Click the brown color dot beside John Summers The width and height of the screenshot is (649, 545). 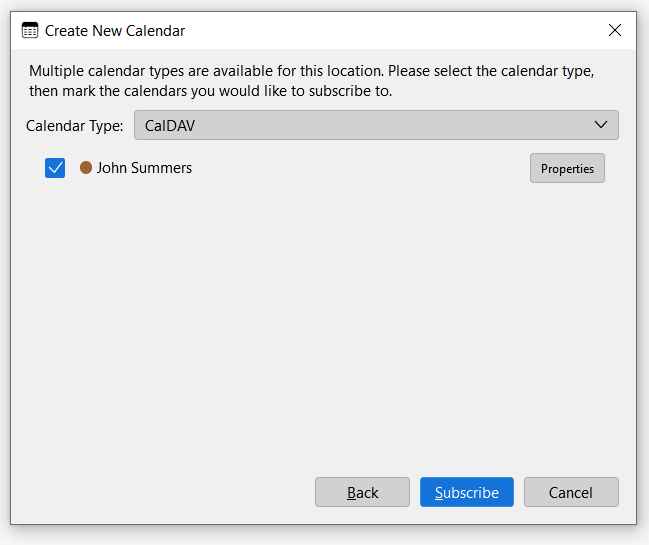point(86,168)
